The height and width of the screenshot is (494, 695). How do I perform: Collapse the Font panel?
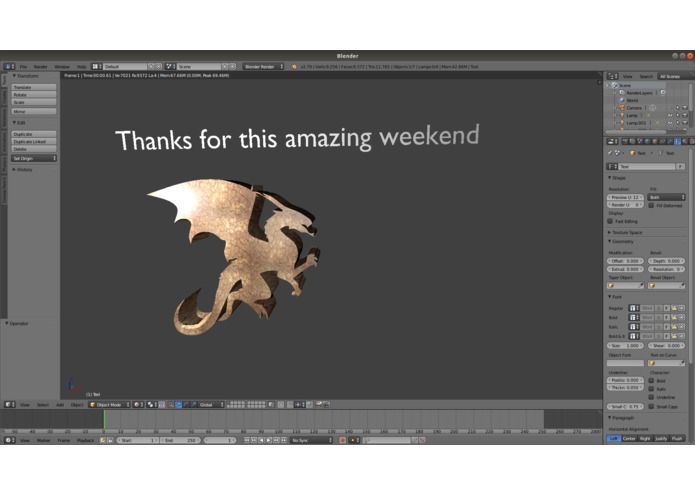click(615, 297)
